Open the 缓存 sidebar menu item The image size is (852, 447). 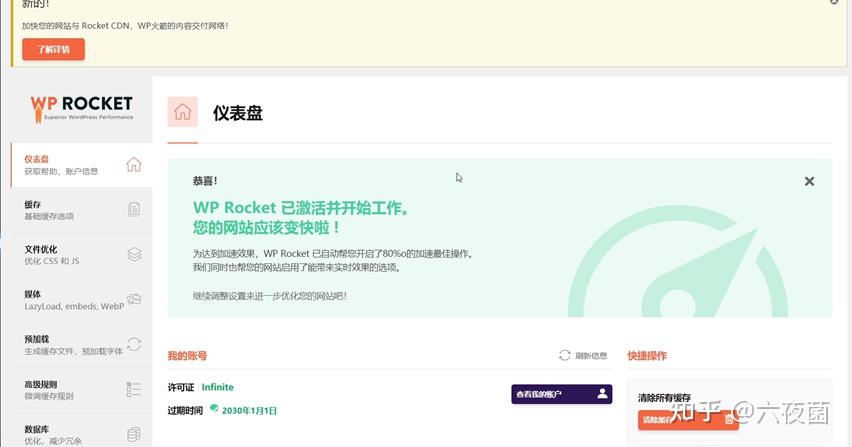coord(82,210)
